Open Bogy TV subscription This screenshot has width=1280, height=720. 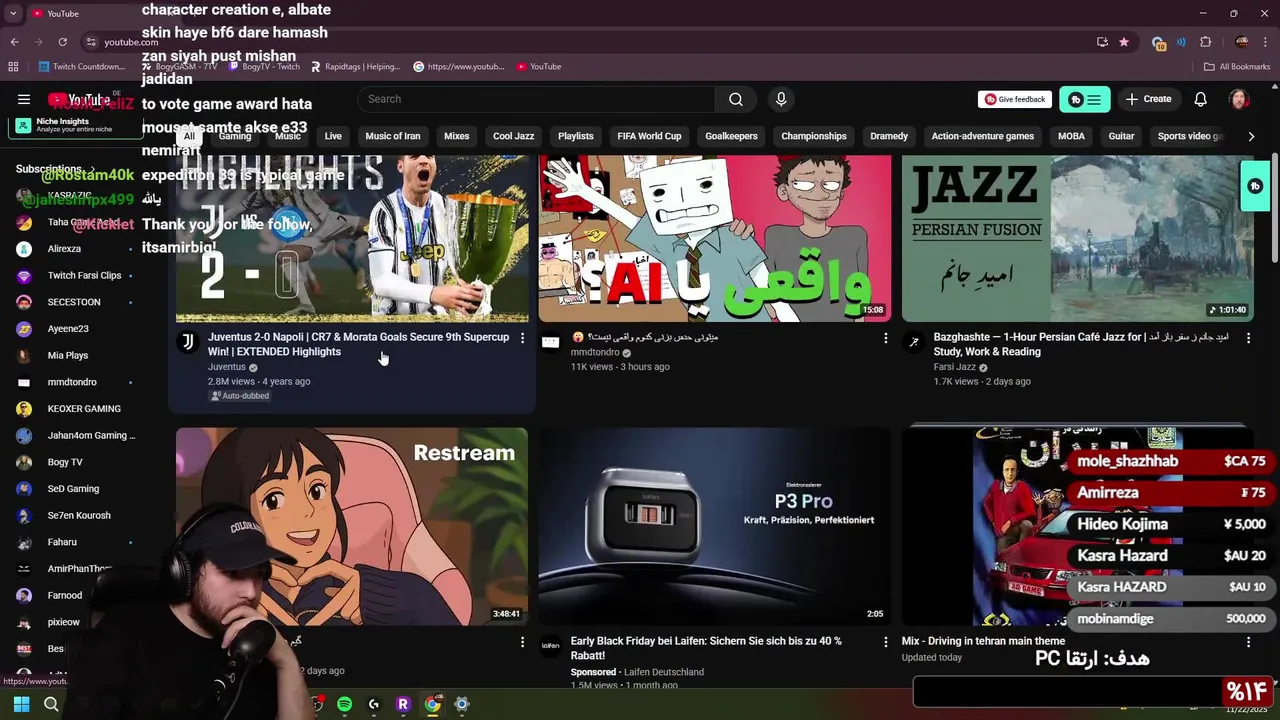tap(65, 462)
